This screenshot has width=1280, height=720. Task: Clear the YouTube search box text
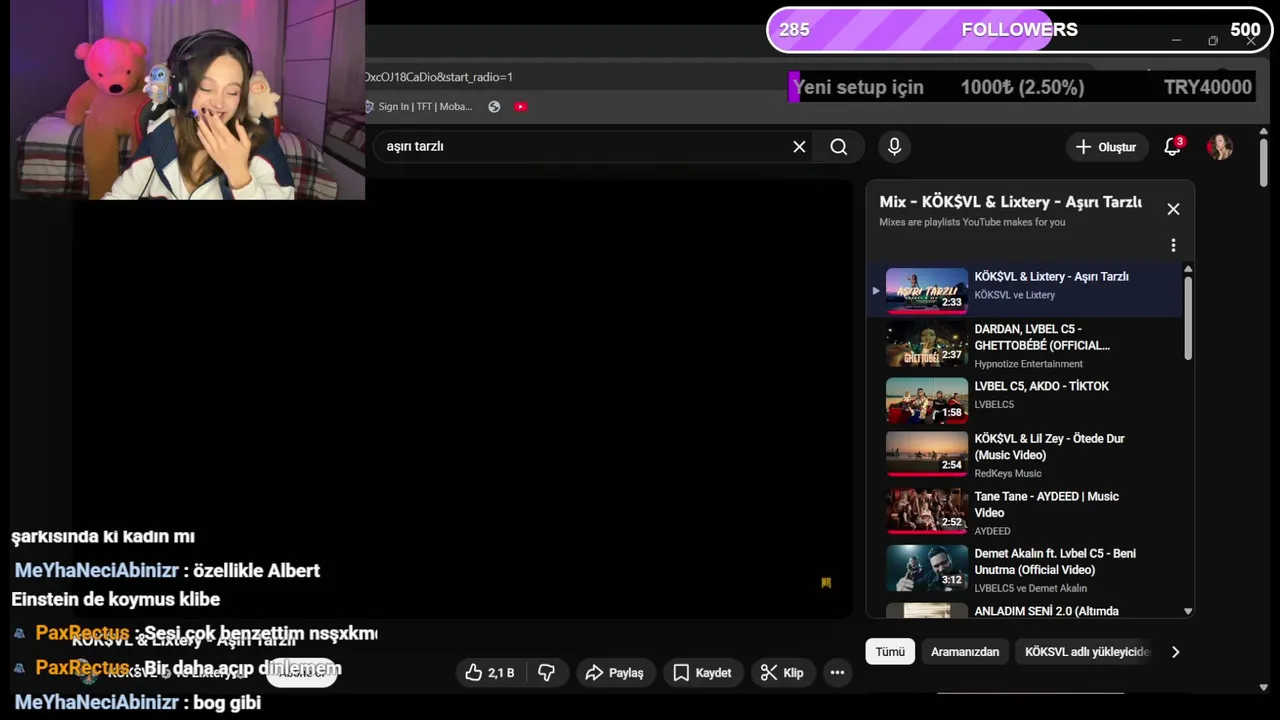point(799,147)
